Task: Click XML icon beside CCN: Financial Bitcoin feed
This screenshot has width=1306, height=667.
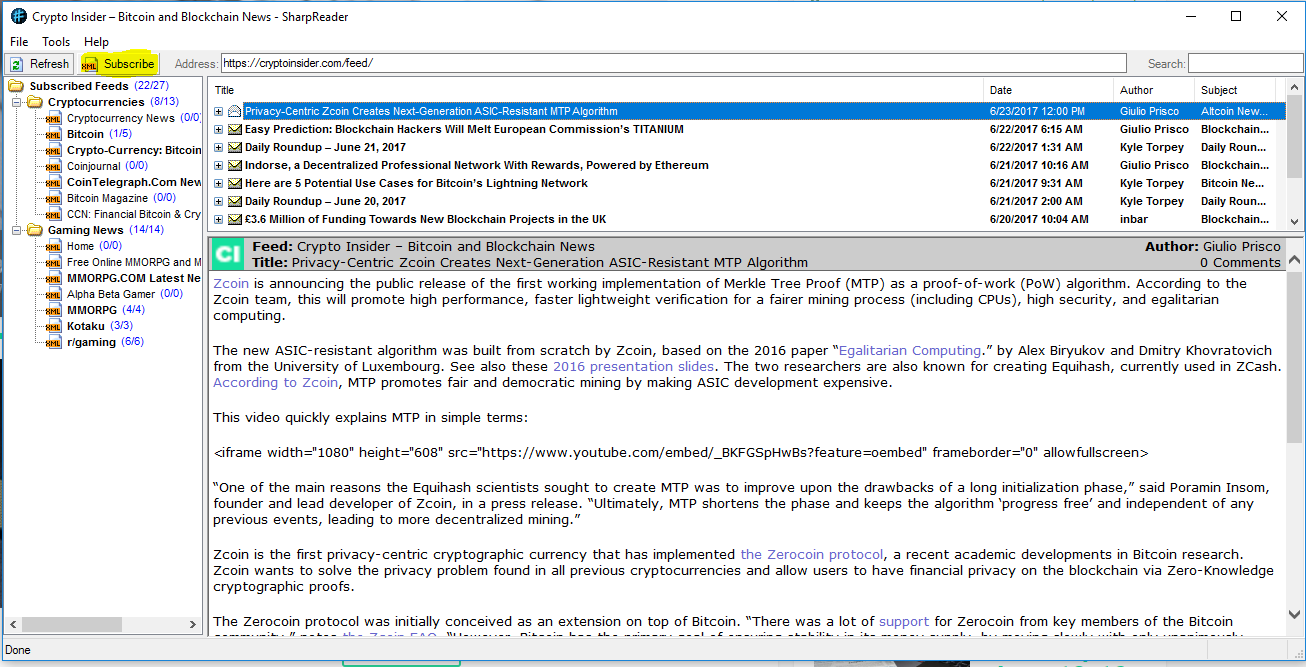Action: tap(54, 214)
